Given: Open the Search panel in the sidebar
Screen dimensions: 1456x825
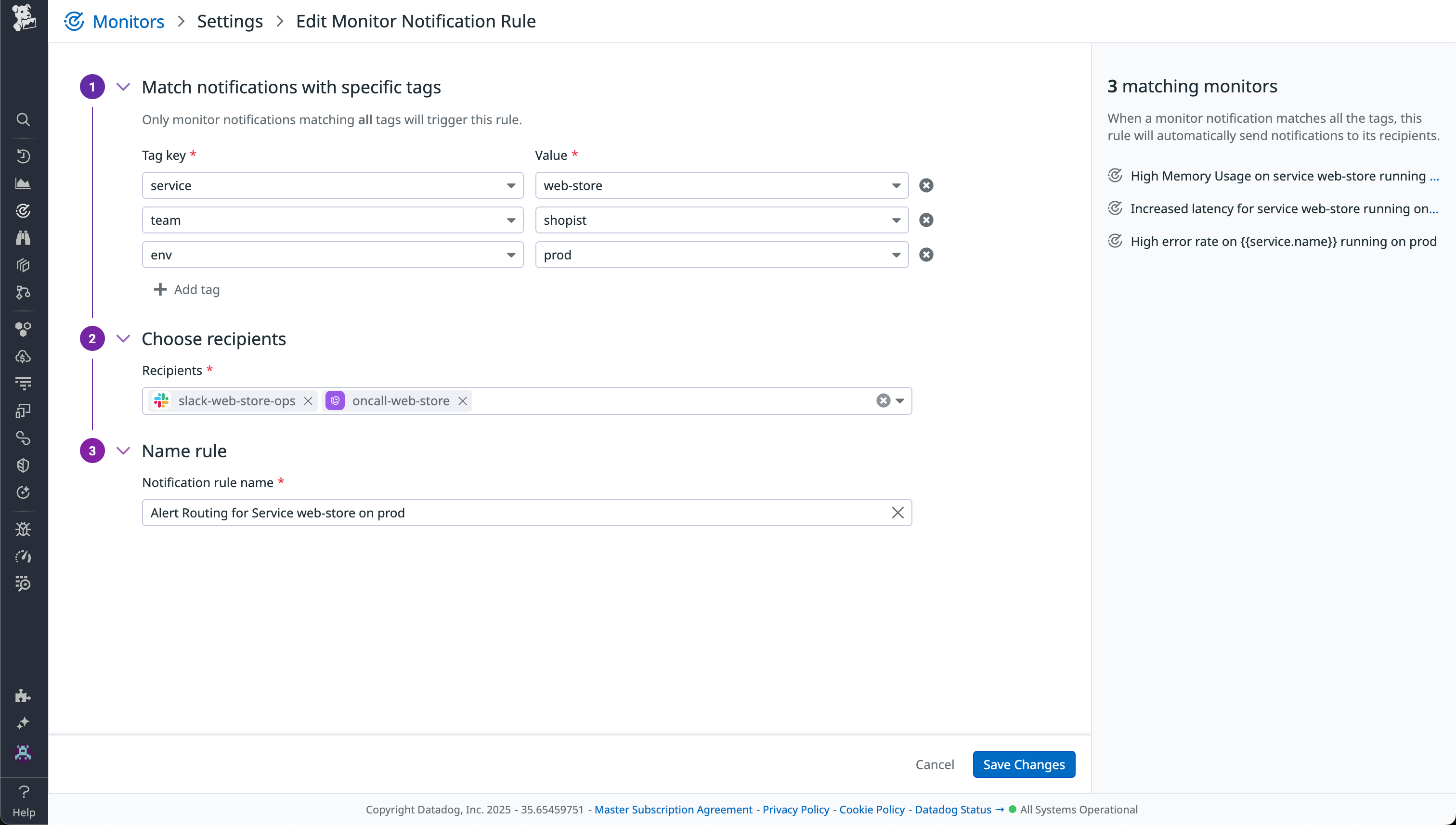Looking at the screenshot, I should [23, 119].
